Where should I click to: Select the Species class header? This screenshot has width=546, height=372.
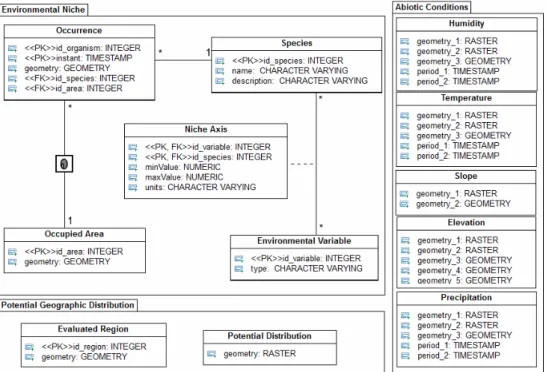(297, 44)
